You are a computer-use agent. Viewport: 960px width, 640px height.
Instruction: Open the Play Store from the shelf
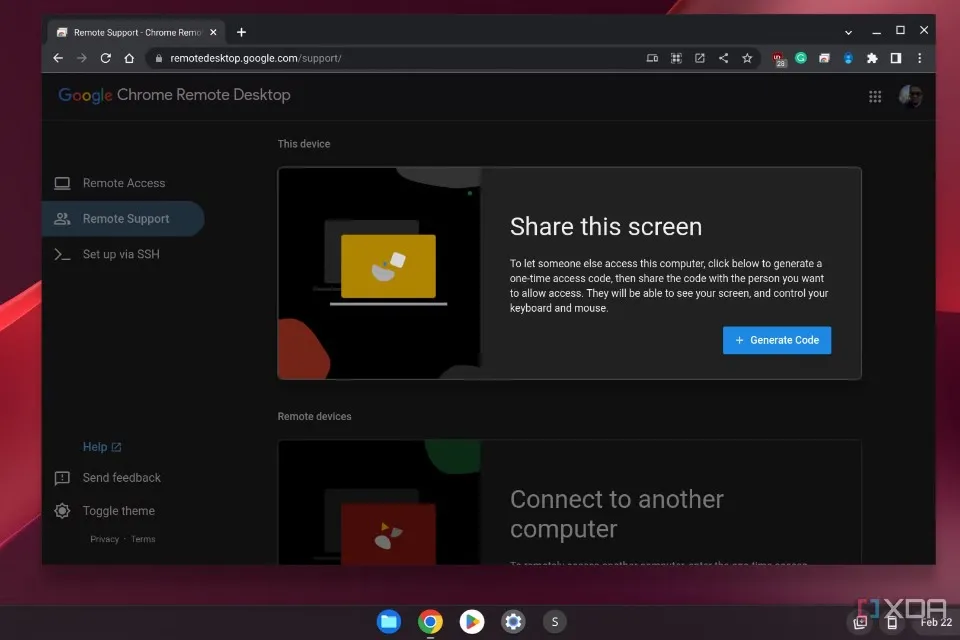coord(470,621)
